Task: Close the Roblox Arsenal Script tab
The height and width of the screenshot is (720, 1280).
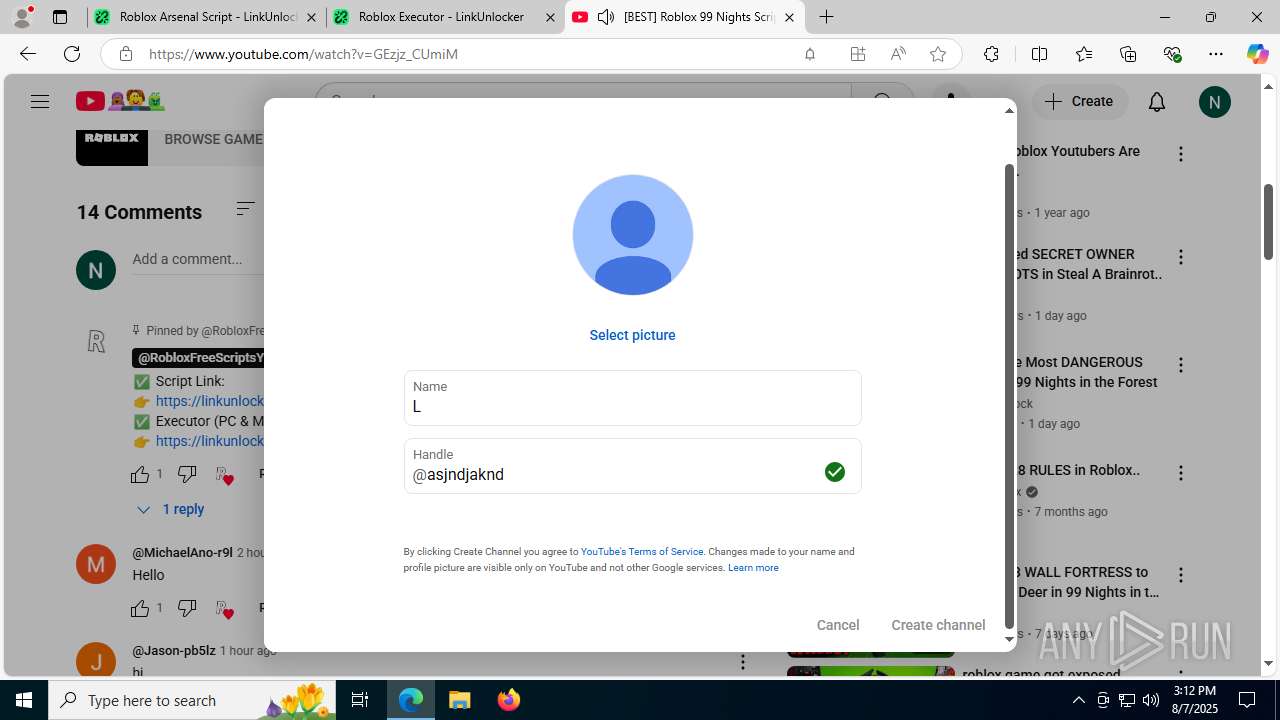Action: pyautogui.click(x=312, y=17)
